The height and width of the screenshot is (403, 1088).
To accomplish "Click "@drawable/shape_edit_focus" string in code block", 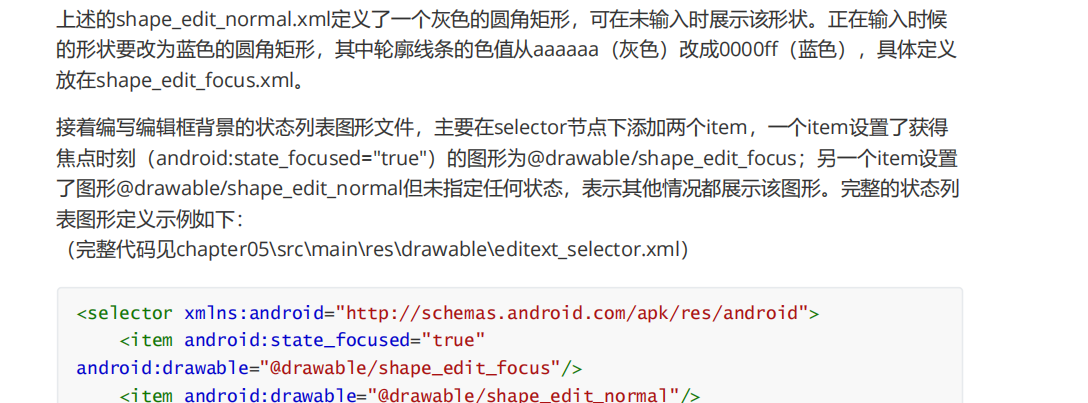I will click(411, 367).
